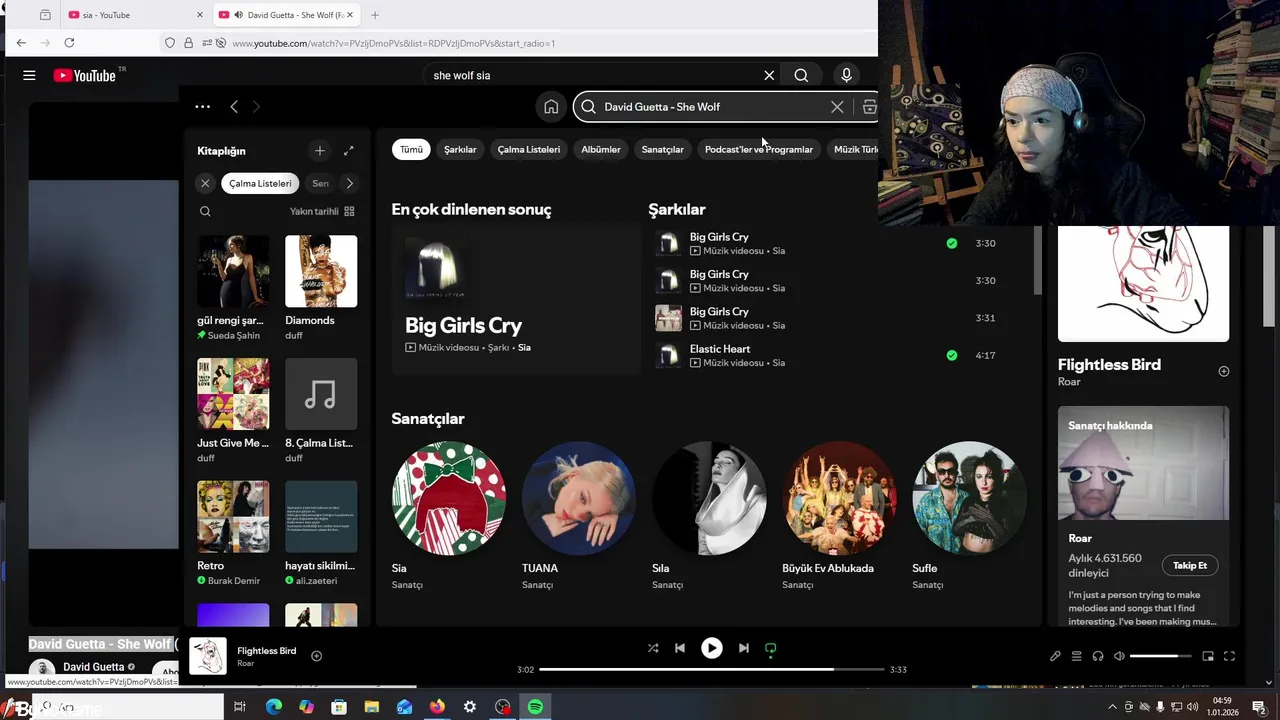Image resolution: width=1280 pixels, height=720 pixels.
Task: Show more library filter chips with arrow
Action: coord(349,183)
